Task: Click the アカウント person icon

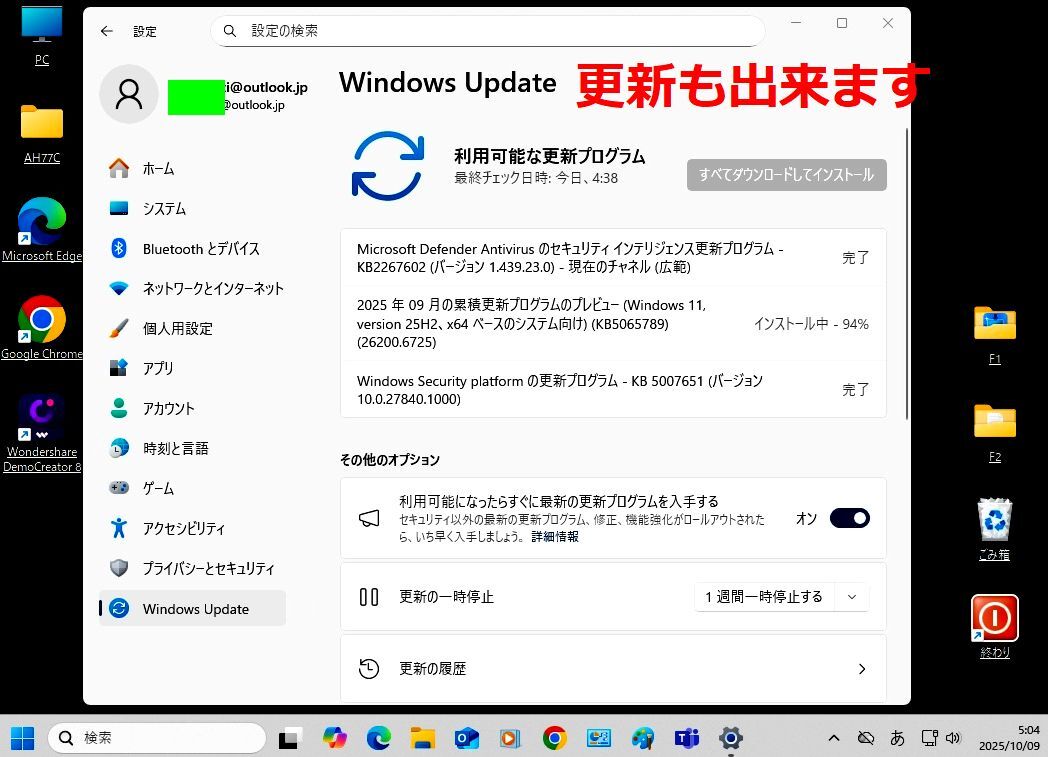Action: [x=119, y=408]
